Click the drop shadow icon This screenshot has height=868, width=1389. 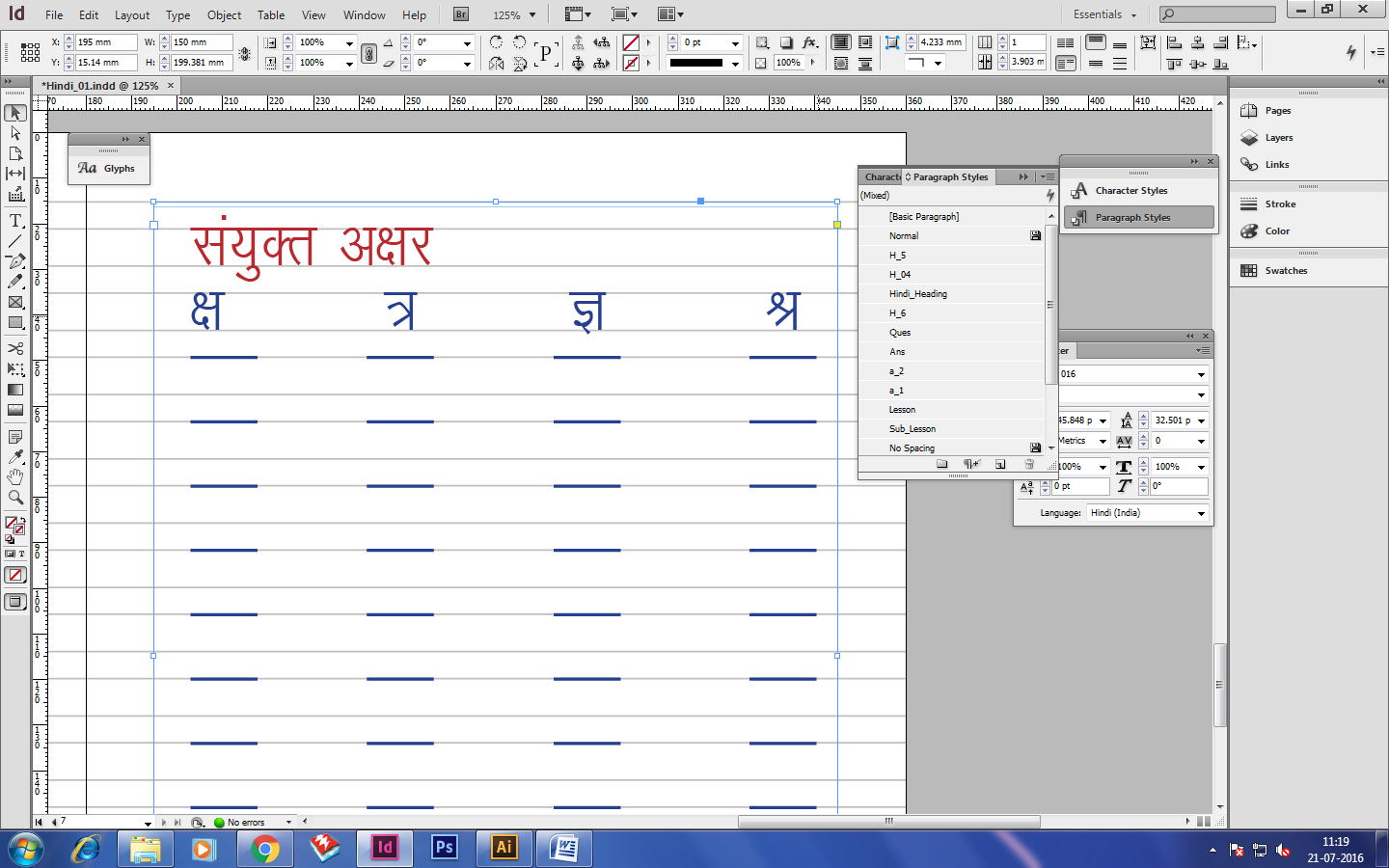[x=786, y=42]
